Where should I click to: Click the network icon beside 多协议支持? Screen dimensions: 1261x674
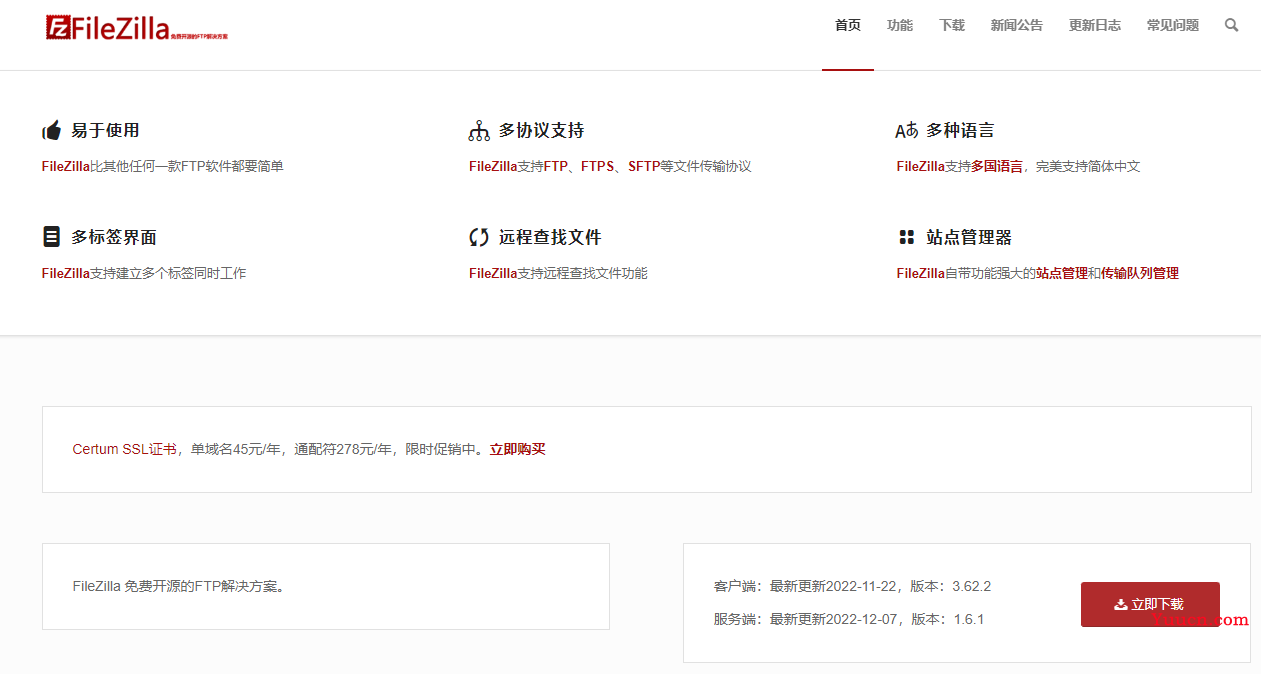pyautogui.click(x=479, y=131)
